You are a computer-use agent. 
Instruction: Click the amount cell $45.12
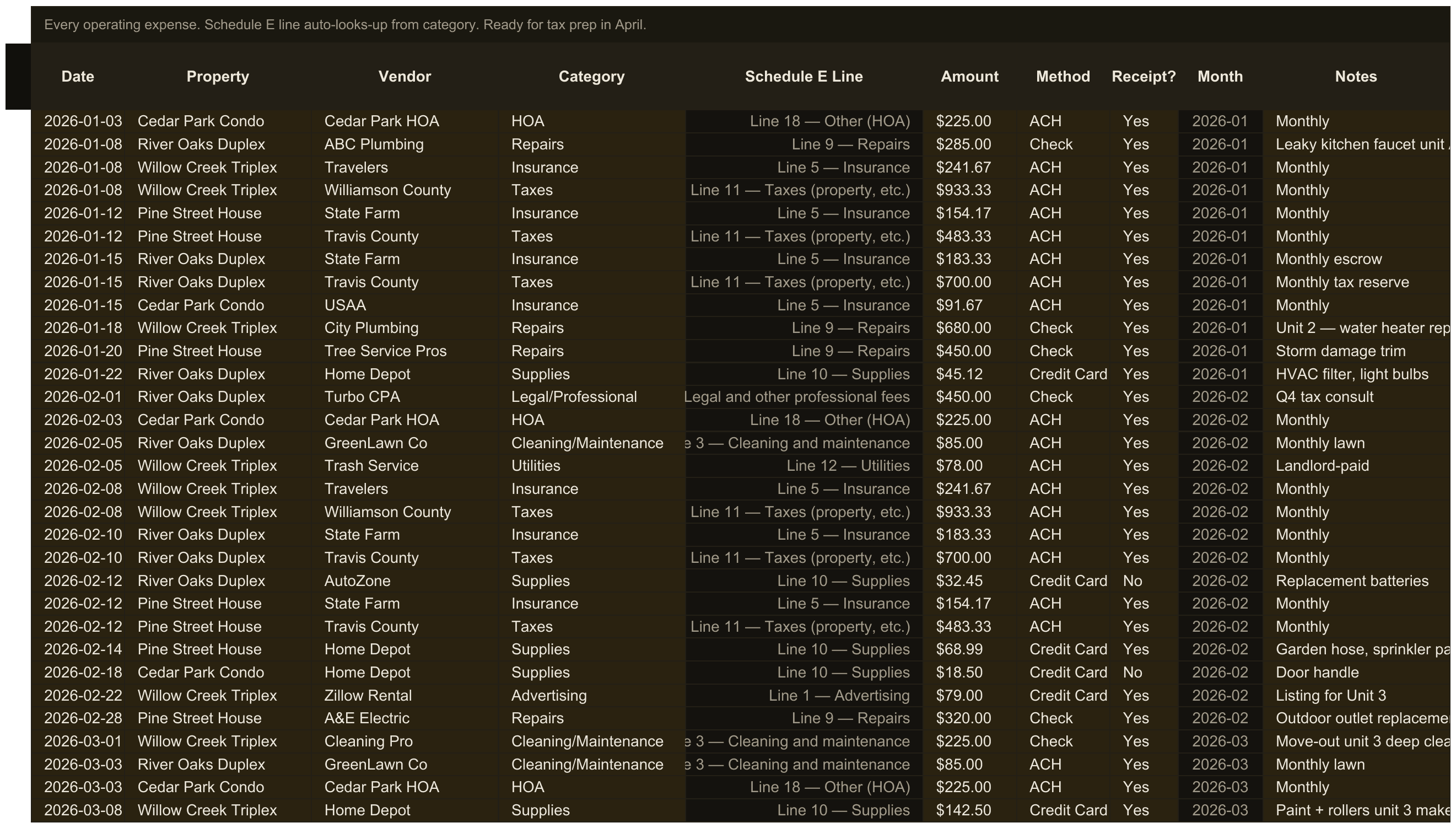point(969,374)
